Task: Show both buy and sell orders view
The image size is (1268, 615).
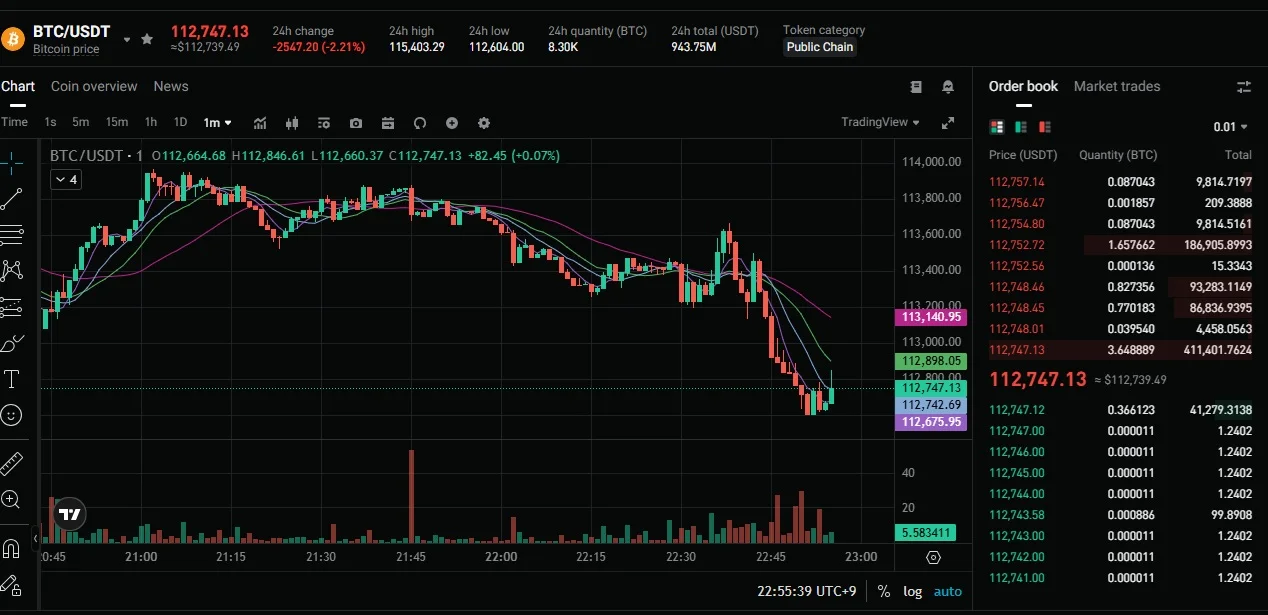Action: [996, 127]
